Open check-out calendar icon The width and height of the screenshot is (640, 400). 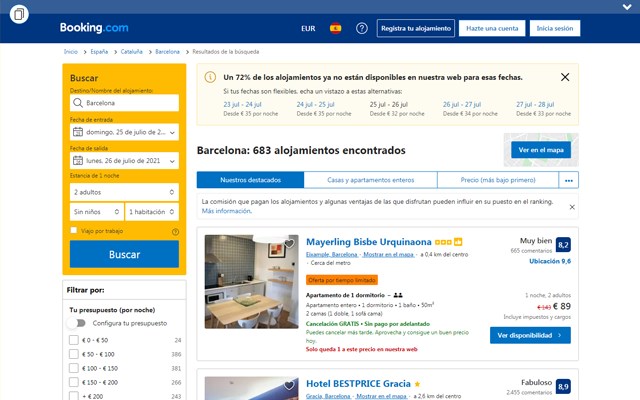click(x=78, y=160)
